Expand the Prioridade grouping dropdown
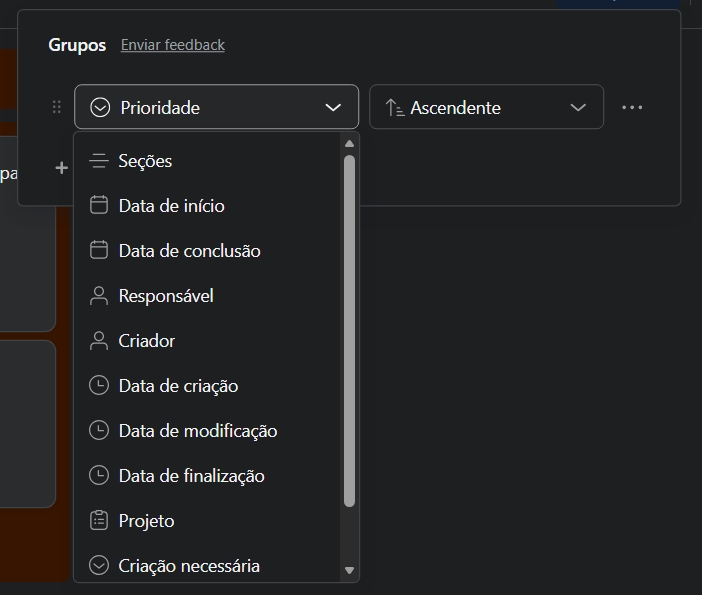 pos(215,107)
